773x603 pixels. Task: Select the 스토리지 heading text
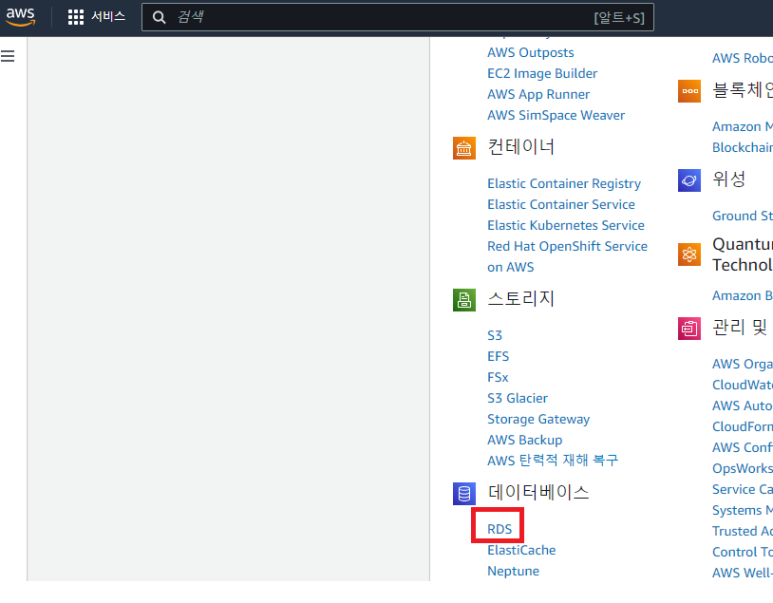521,299
